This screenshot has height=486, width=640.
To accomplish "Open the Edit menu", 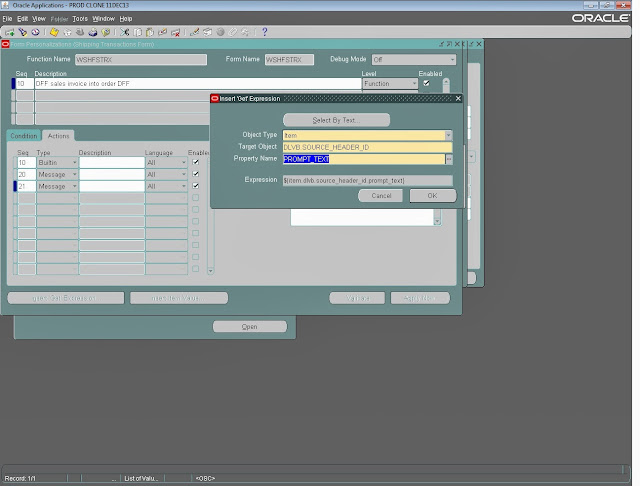I will pyautogui.click(x=22, y=19).
